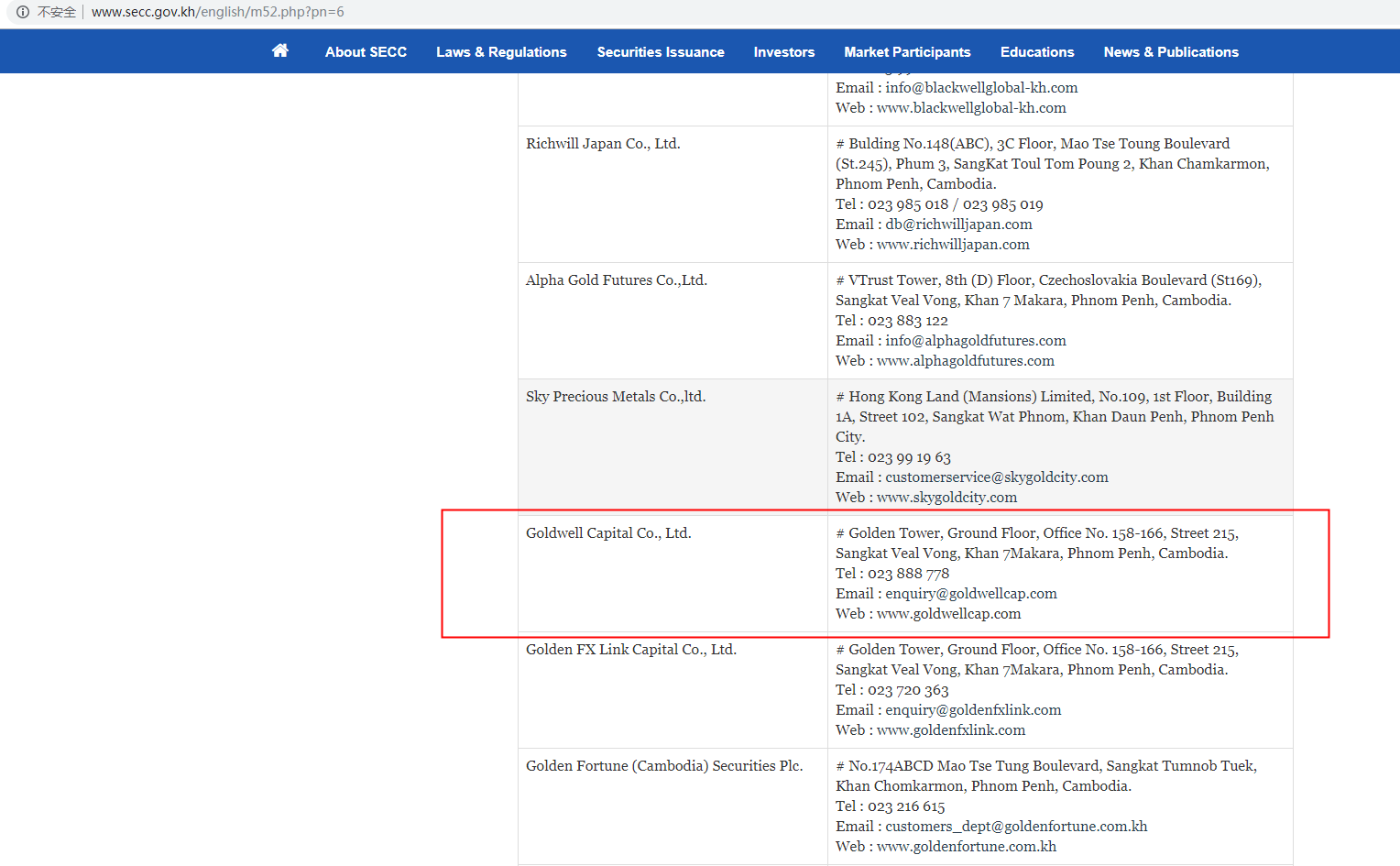This screenshot has width=1400, height=866.
Task: Open the About SECC menu
Action: coord(366,52)
